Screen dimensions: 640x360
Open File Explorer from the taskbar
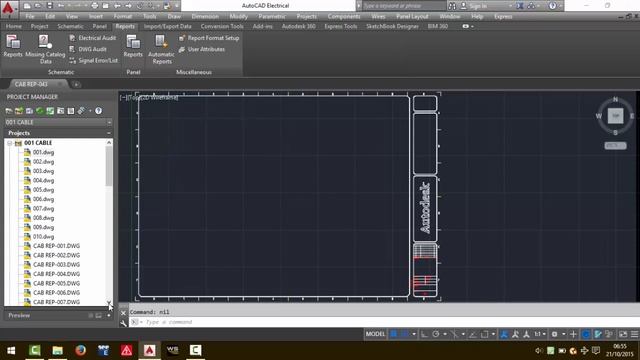click(58, 350)
